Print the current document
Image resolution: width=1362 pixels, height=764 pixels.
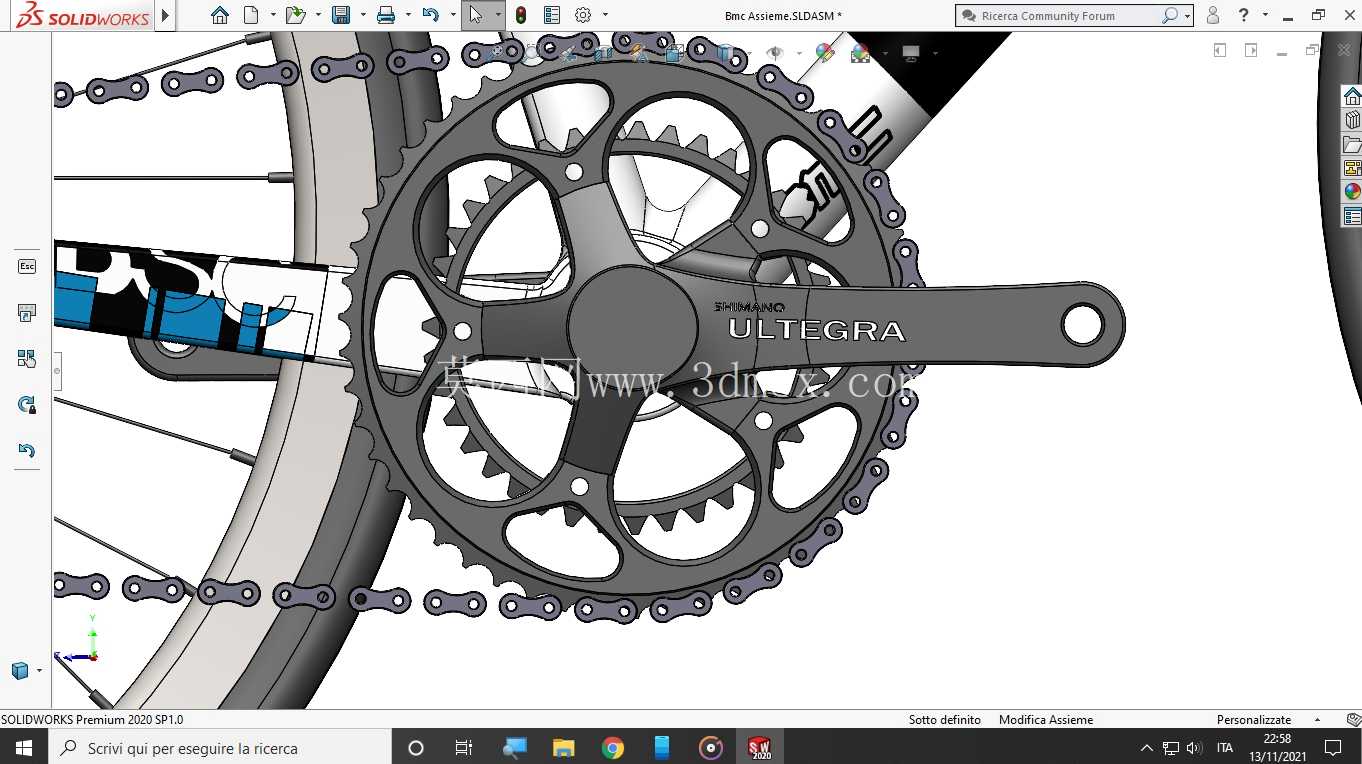coord(386,15)
